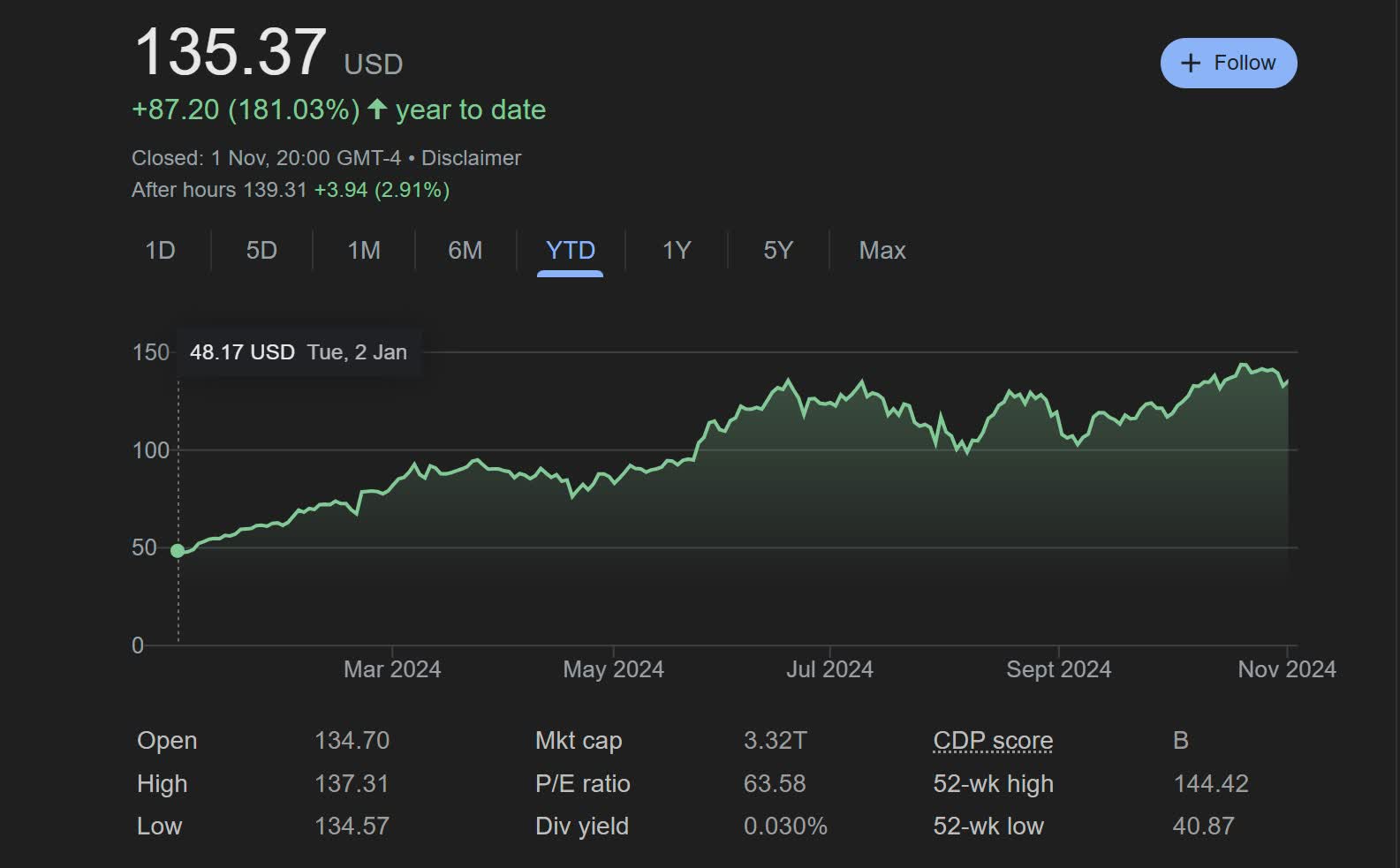This screenshot has width=1400, height=868.
Task: Click the underlined CDP score label
Action: click(x=993, y=740)
